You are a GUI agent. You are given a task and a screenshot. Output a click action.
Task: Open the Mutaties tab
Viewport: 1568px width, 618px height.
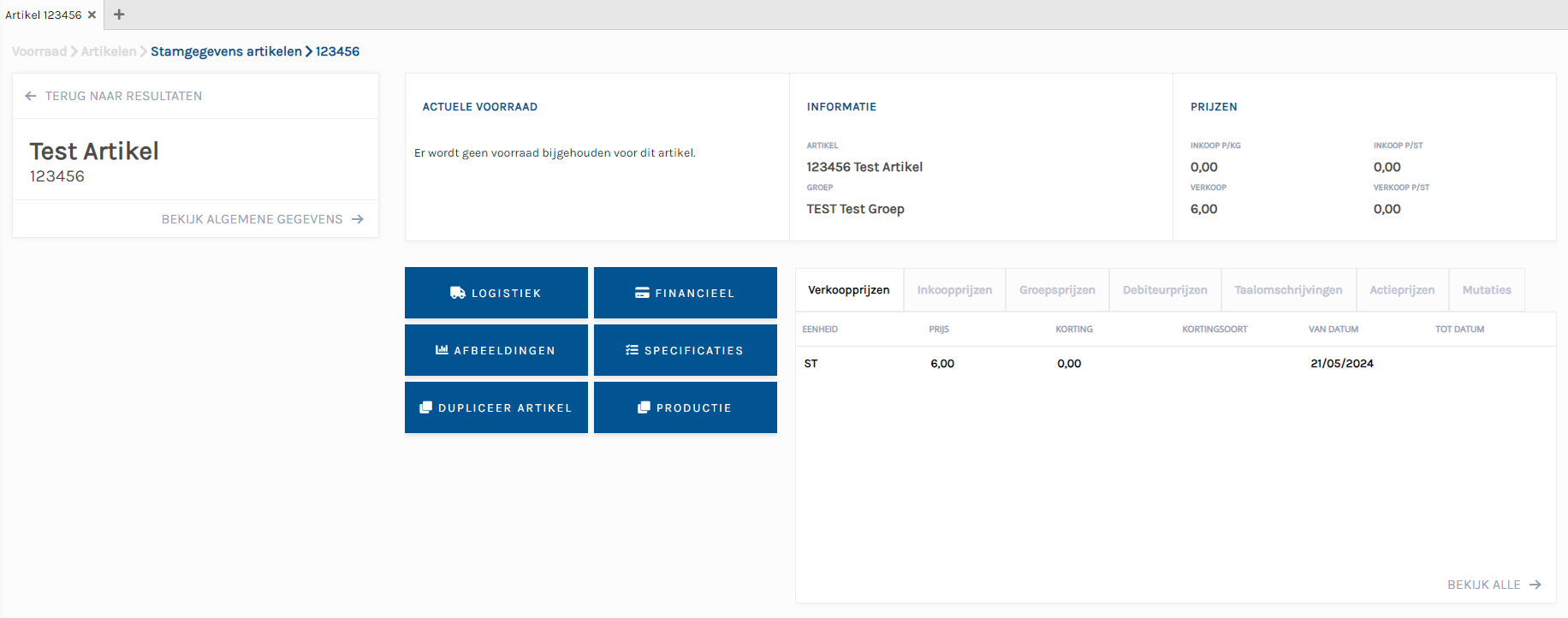click(x=1487, y=290)
